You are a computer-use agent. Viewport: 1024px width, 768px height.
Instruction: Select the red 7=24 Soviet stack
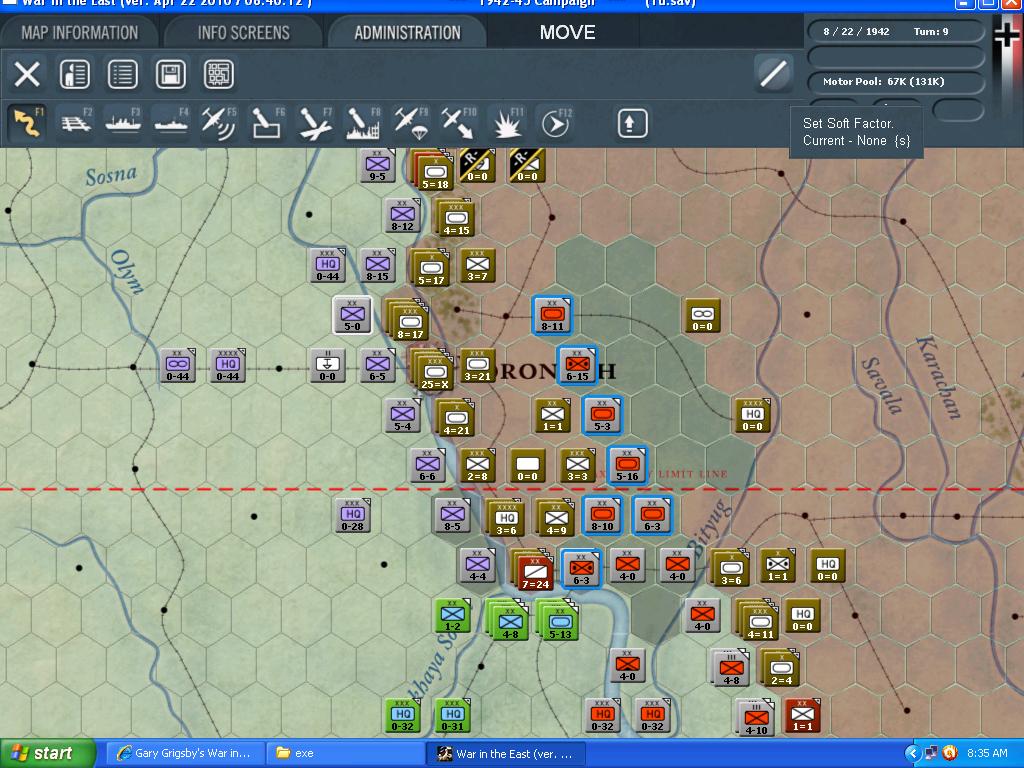tap(535, 573)
